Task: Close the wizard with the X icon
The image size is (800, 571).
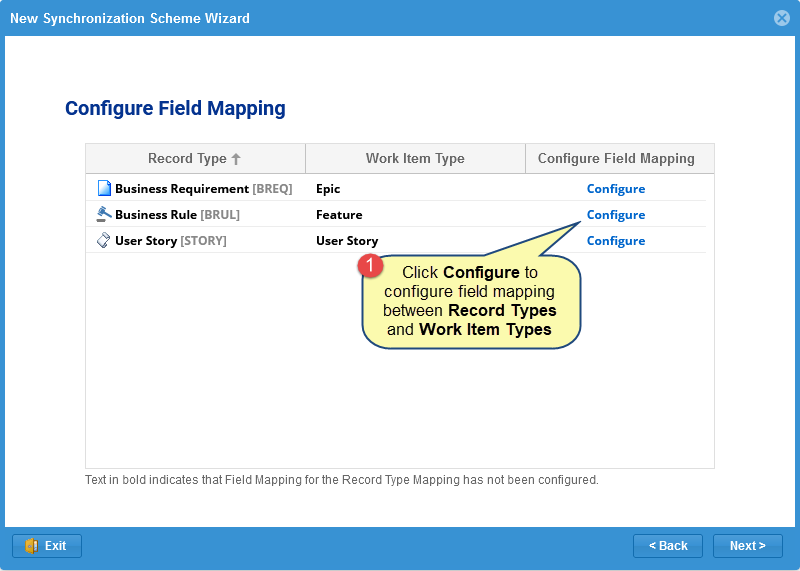Action: (782, 18)
